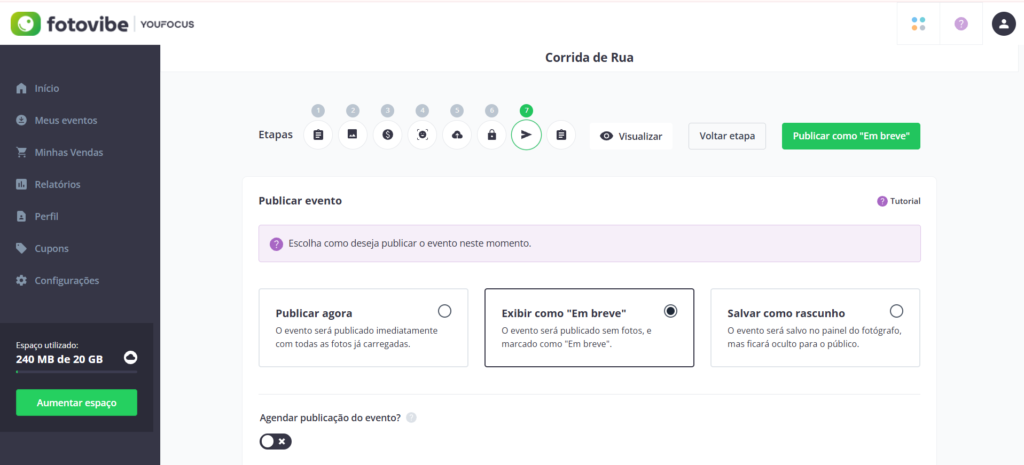Click the "Visualizar" eye button

pos(631,136)
